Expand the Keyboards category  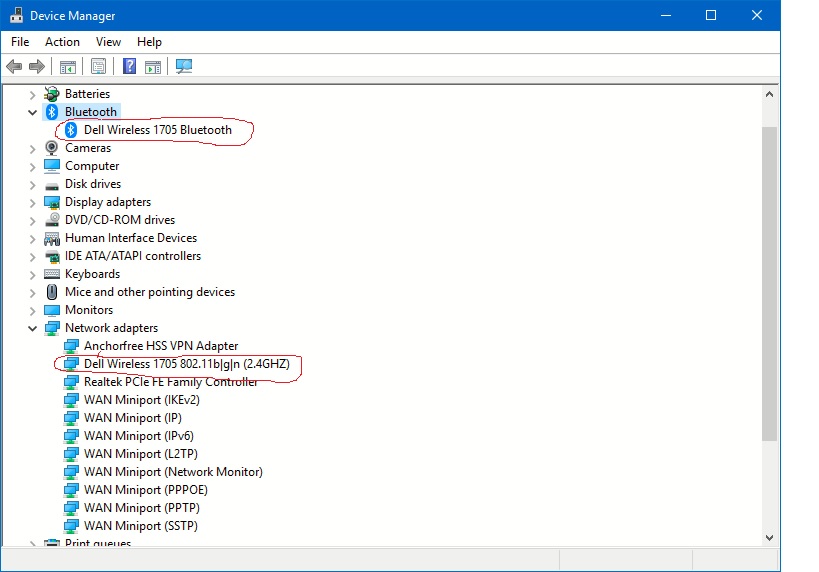coord(32,275)
